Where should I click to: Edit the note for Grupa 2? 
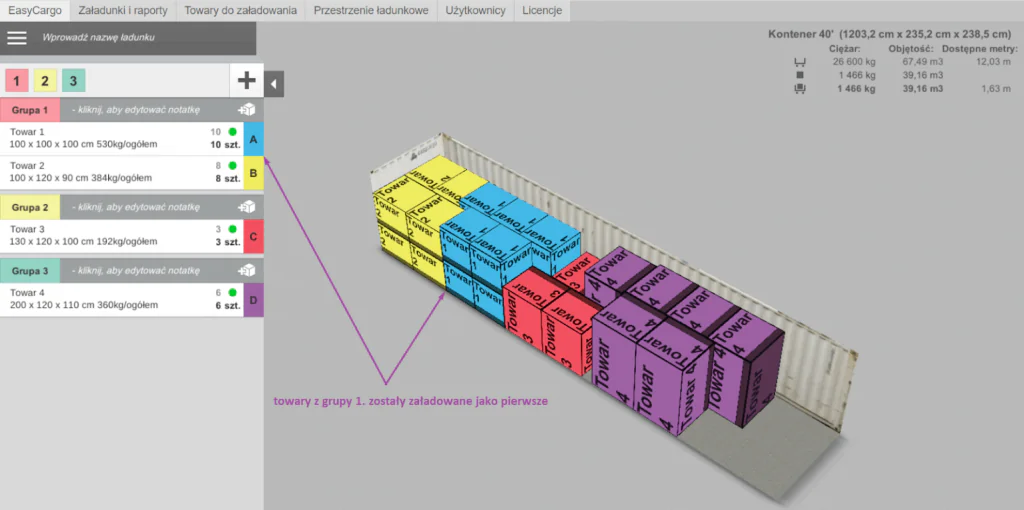(x=135, y=207)
